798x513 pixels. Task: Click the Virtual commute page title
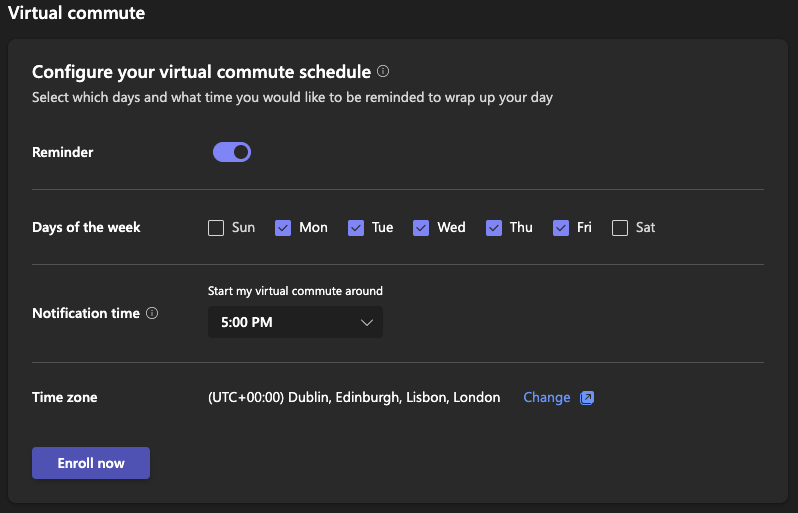76,14
